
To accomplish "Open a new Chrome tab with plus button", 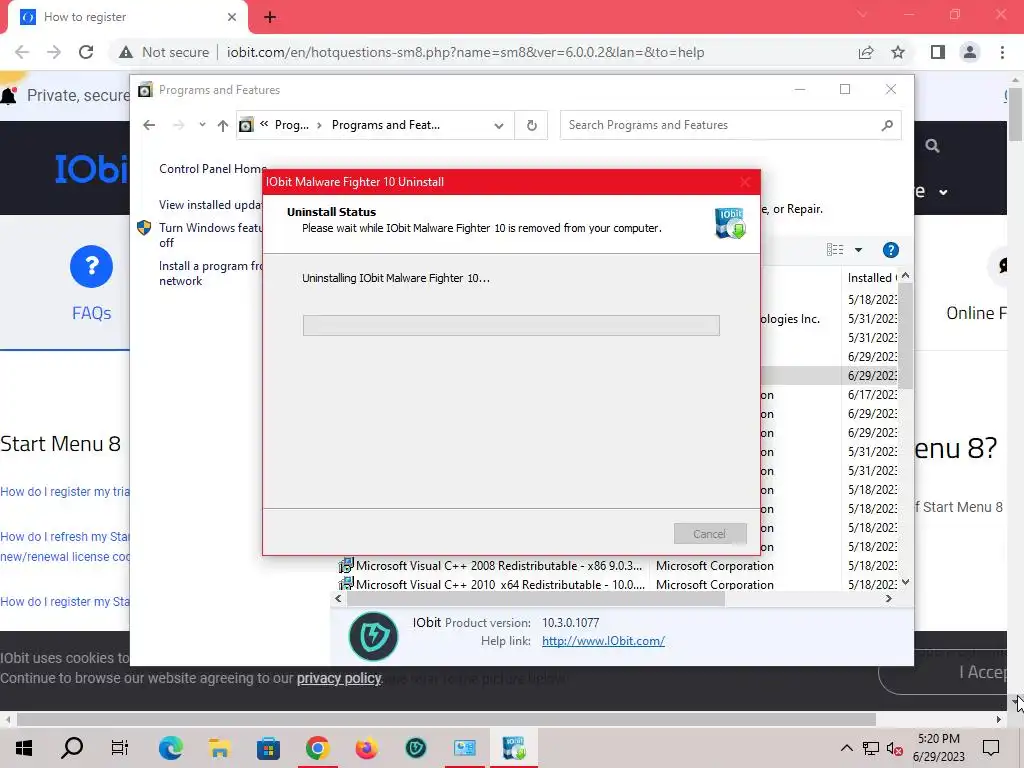I will coord(270,17).
